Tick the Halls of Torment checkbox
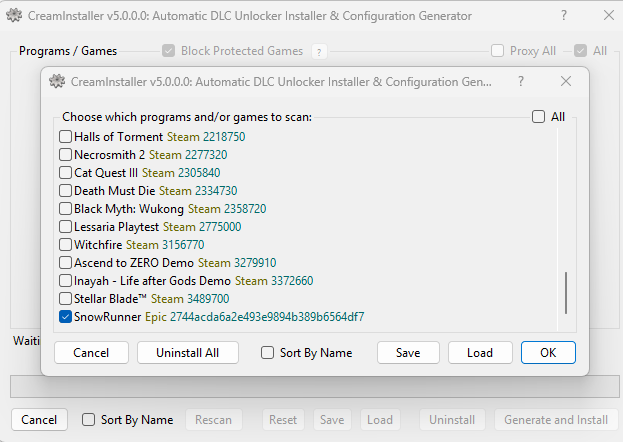The image size is (623, 442). 65,137
